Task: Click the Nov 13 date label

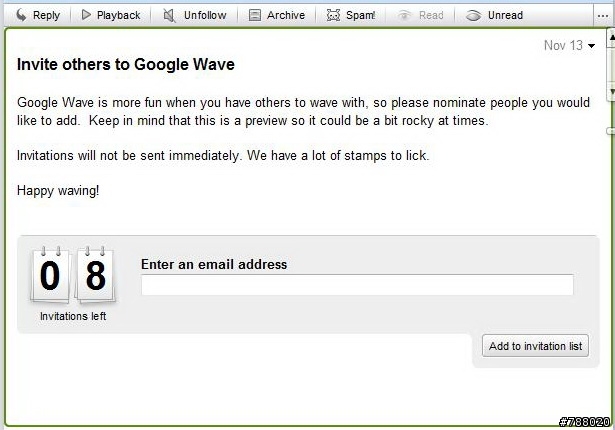Action: (x=563, y=46)
